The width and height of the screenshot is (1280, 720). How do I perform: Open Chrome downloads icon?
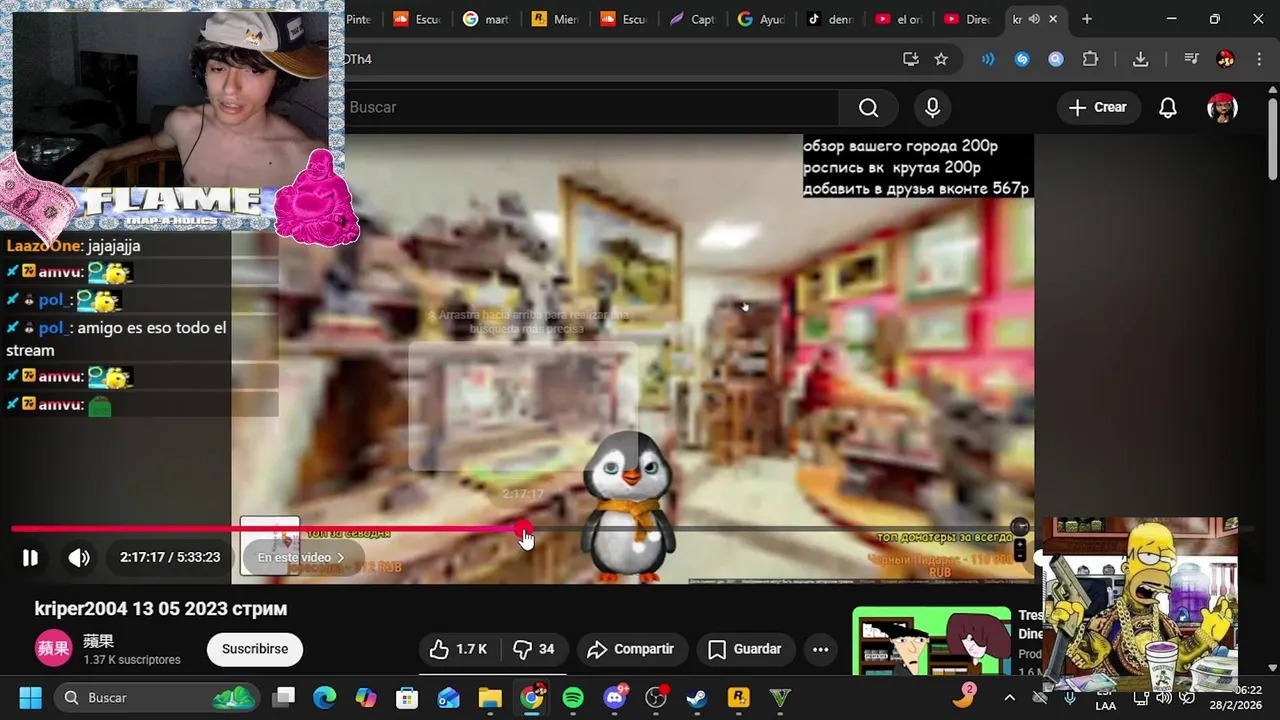coord(1141,59)
